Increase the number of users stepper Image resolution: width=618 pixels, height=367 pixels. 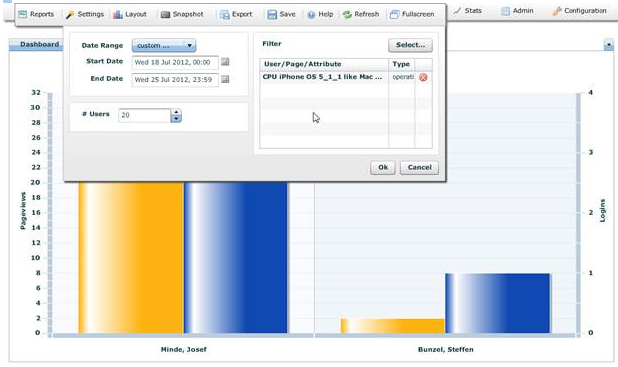coord(176,112)
